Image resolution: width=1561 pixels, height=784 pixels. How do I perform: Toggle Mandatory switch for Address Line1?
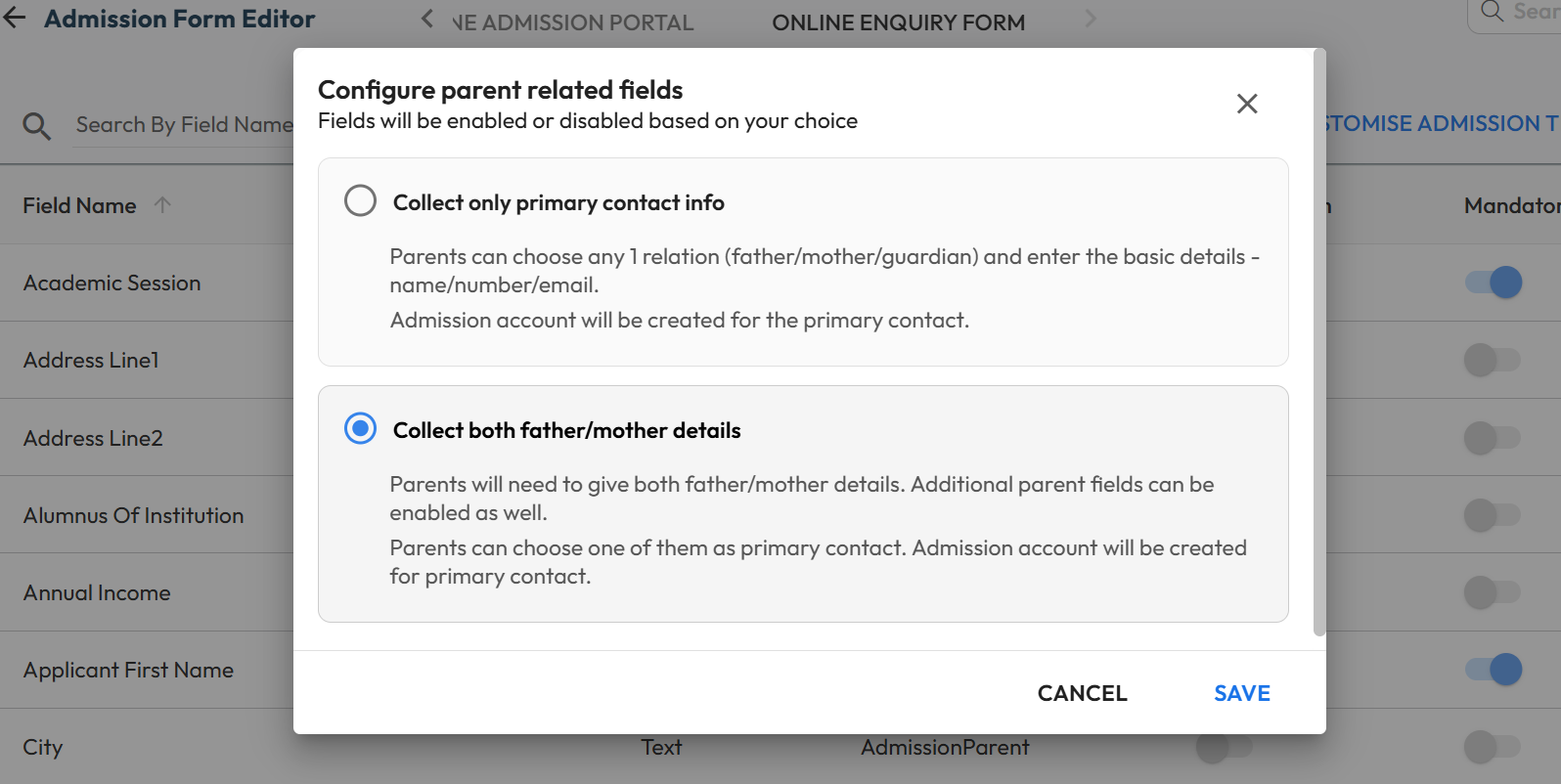coord(1493,360)
